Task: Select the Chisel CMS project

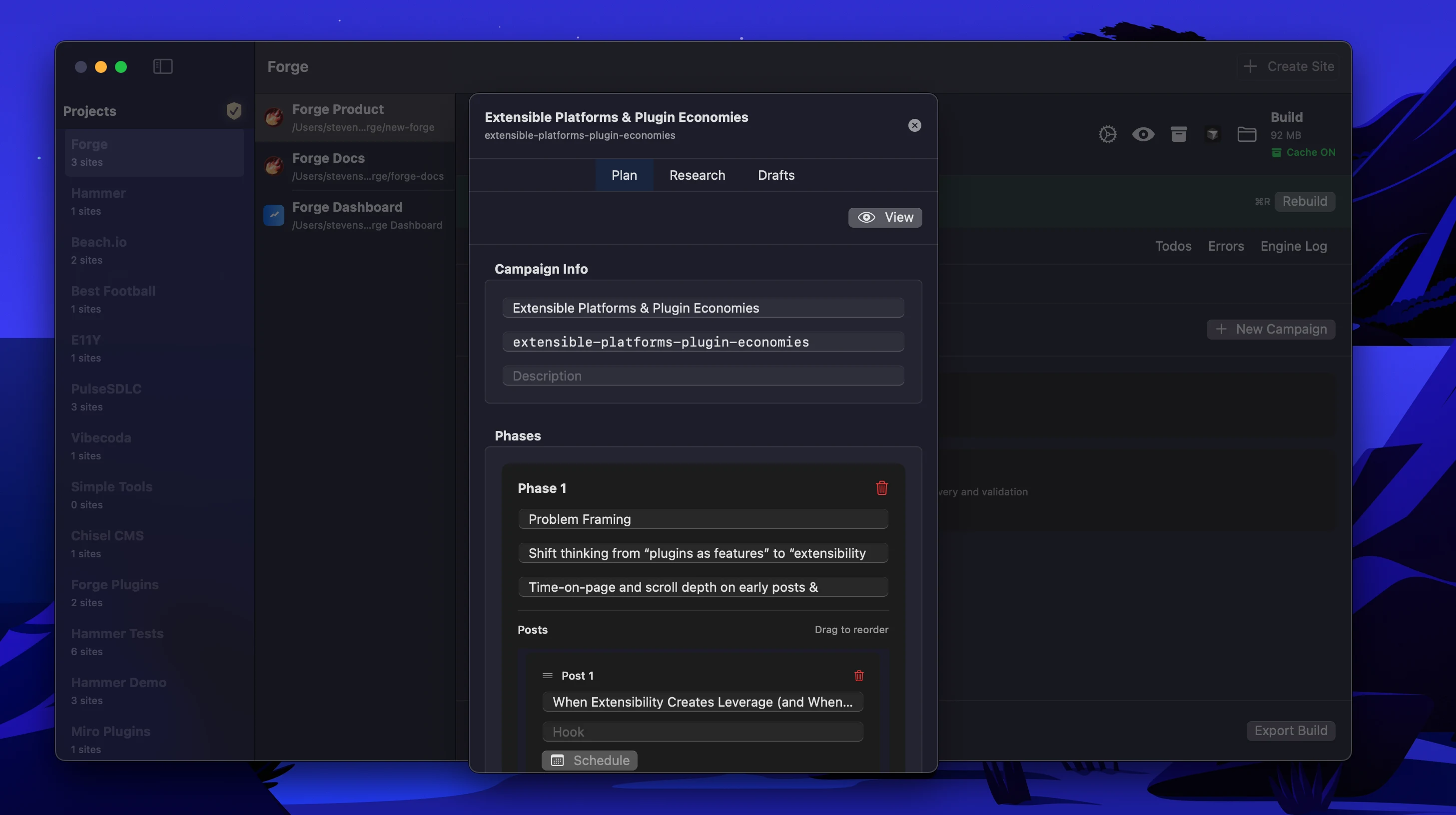Action: click(x=154, y=544)
